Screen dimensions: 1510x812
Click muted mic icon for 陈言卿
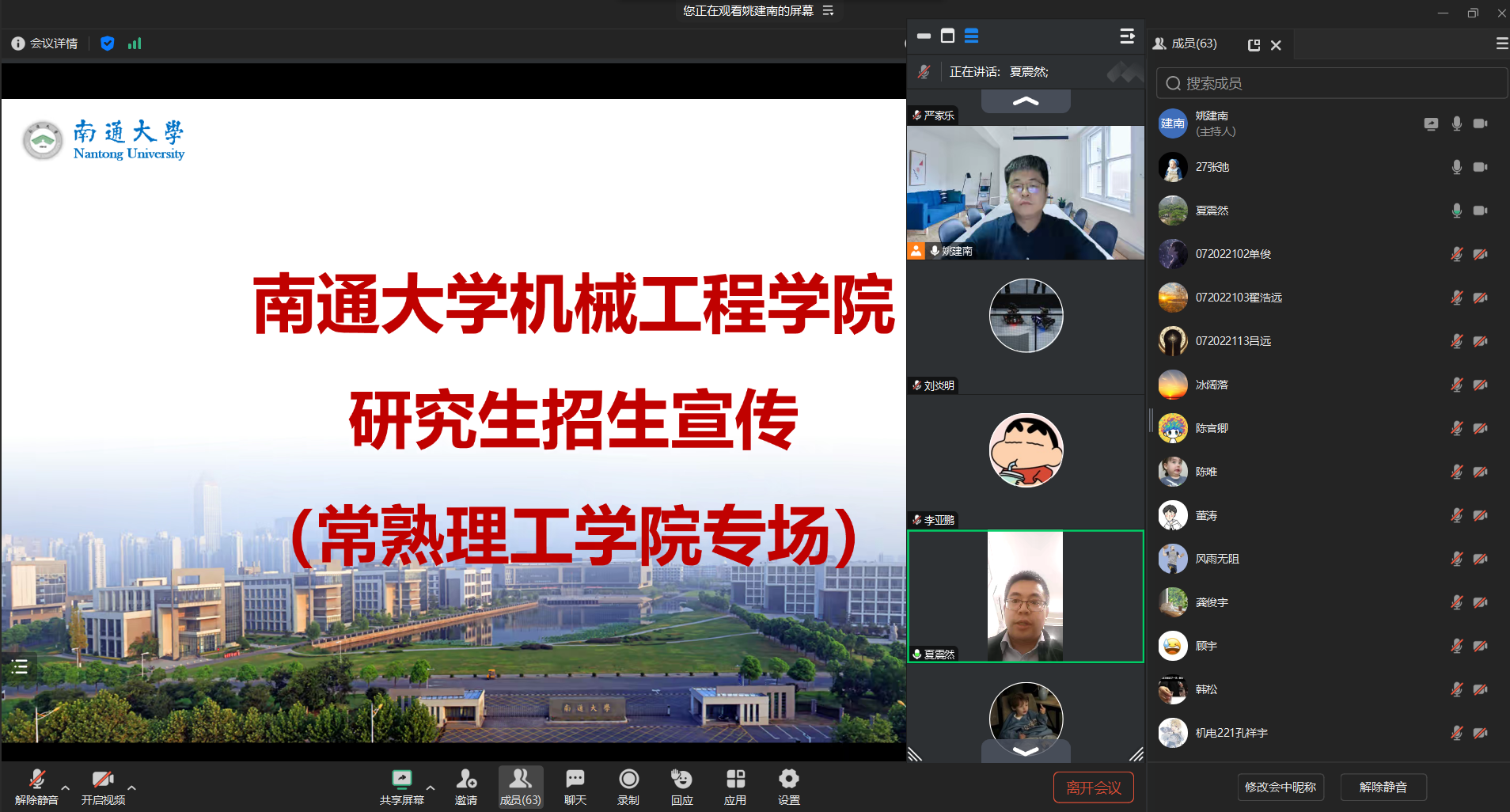1456,428
